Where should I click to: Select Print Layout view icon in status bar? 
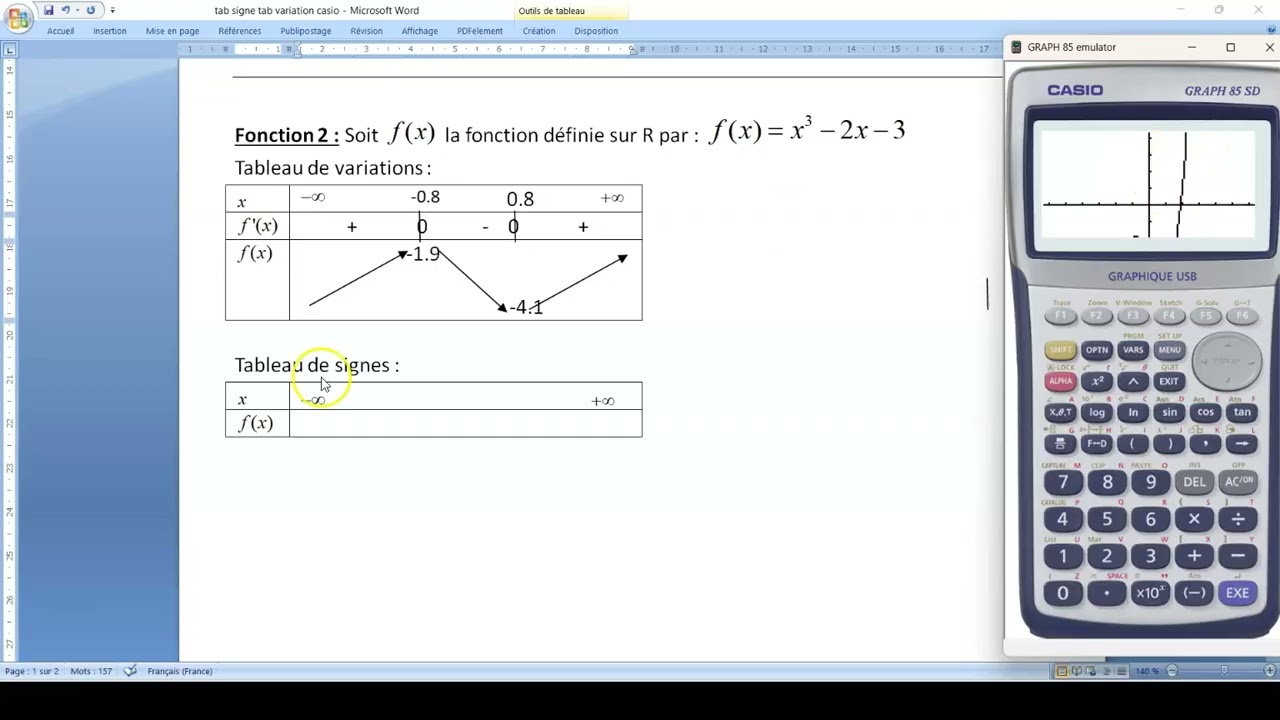tap(1062, 671)
